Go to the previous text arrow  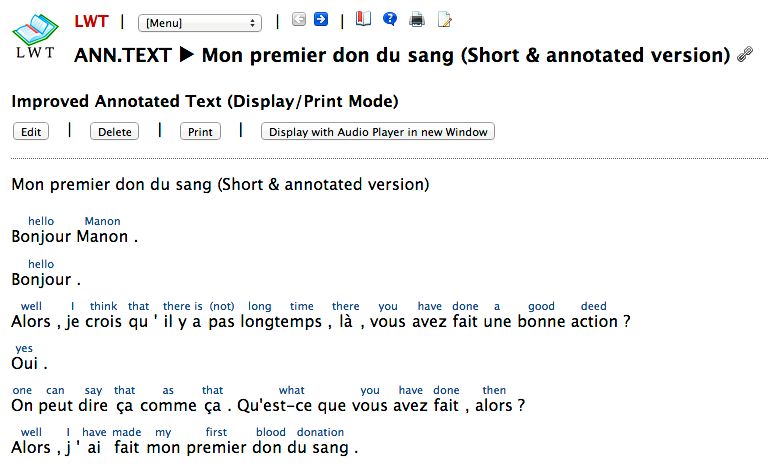click(x=299, y=19)
